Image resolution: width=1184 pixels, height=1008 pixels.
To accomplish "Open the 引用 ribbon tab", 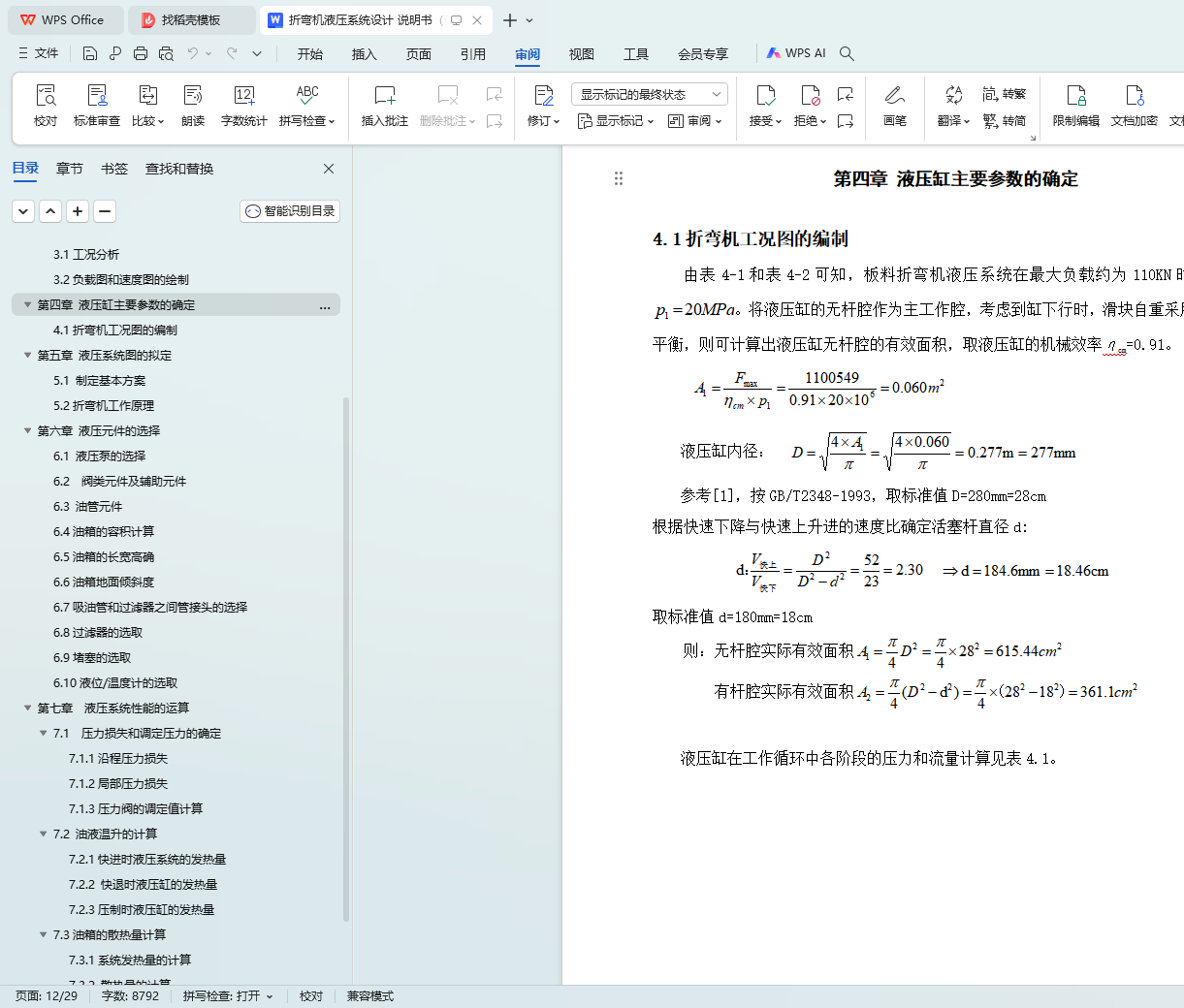I will click(472, 53).
